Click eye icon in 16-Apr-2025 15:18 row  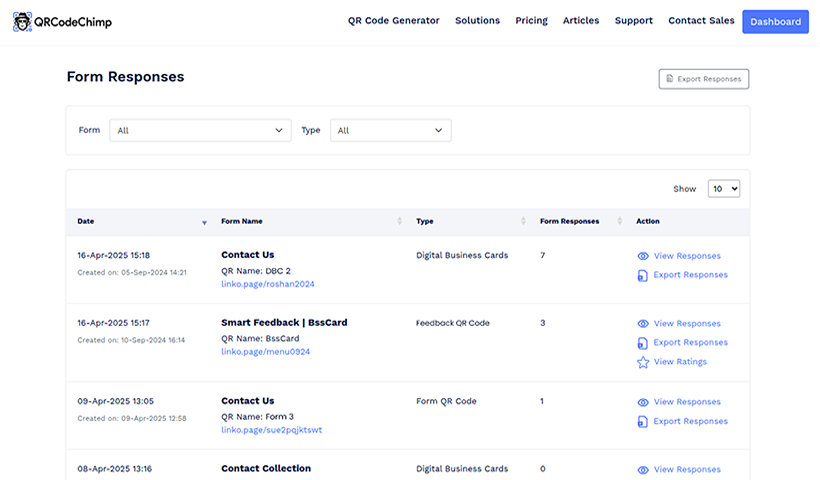point(643,256)
